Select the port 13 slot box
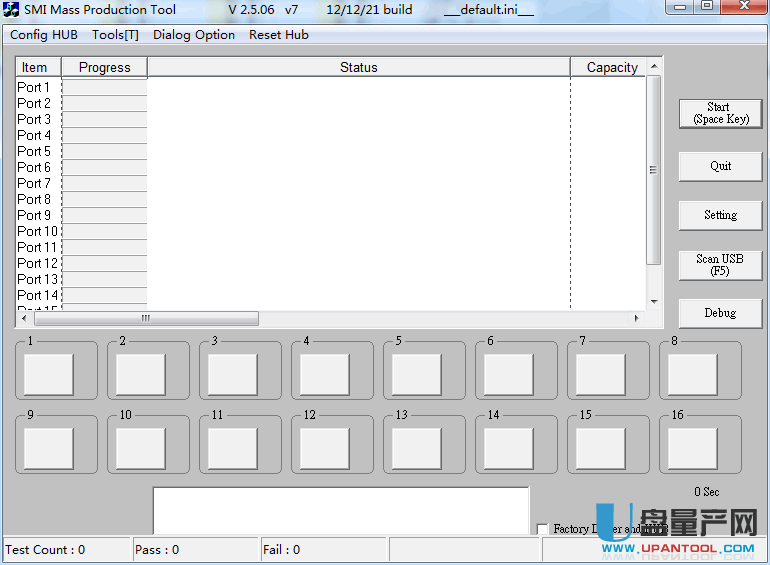The image size is (770, 565). 417,447
